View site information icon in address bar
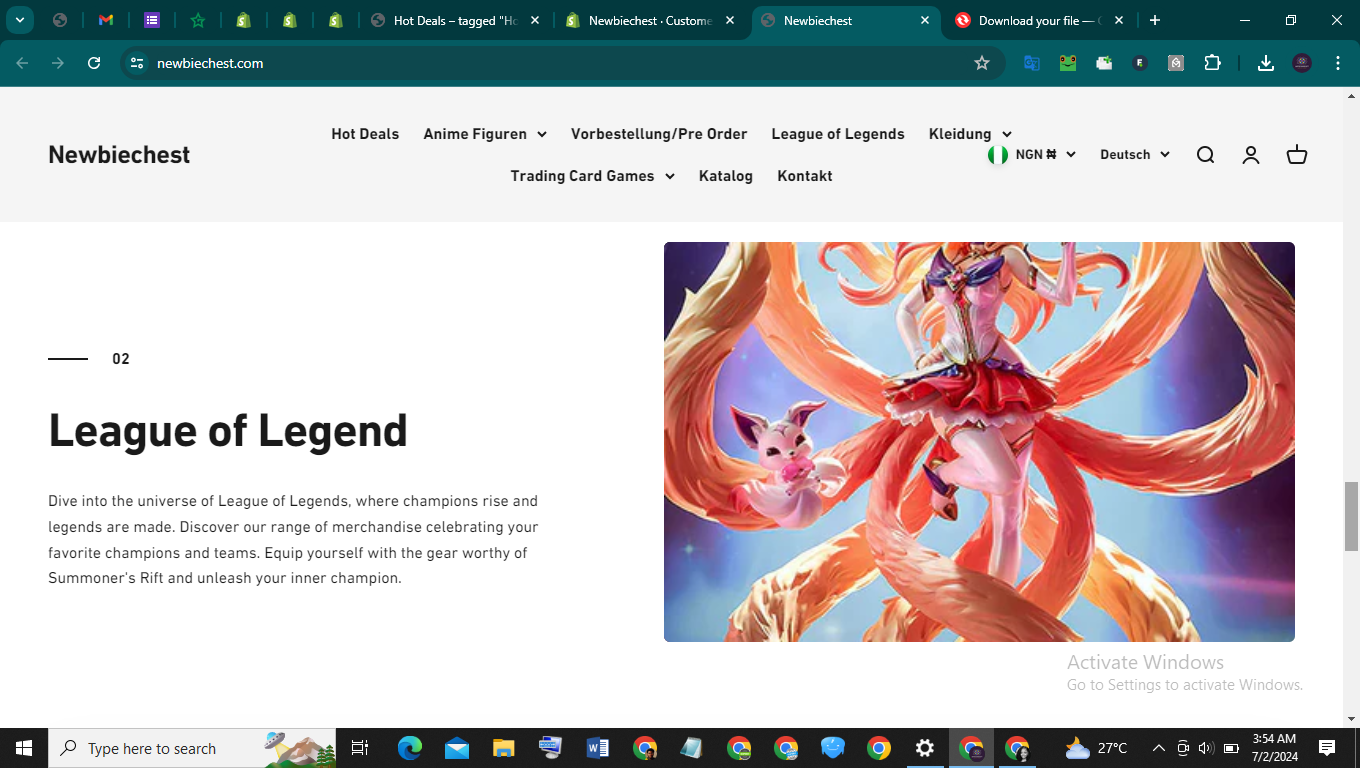Image resolution: width=1360 pixels, height=768 pixels. (x=137, y=63)
